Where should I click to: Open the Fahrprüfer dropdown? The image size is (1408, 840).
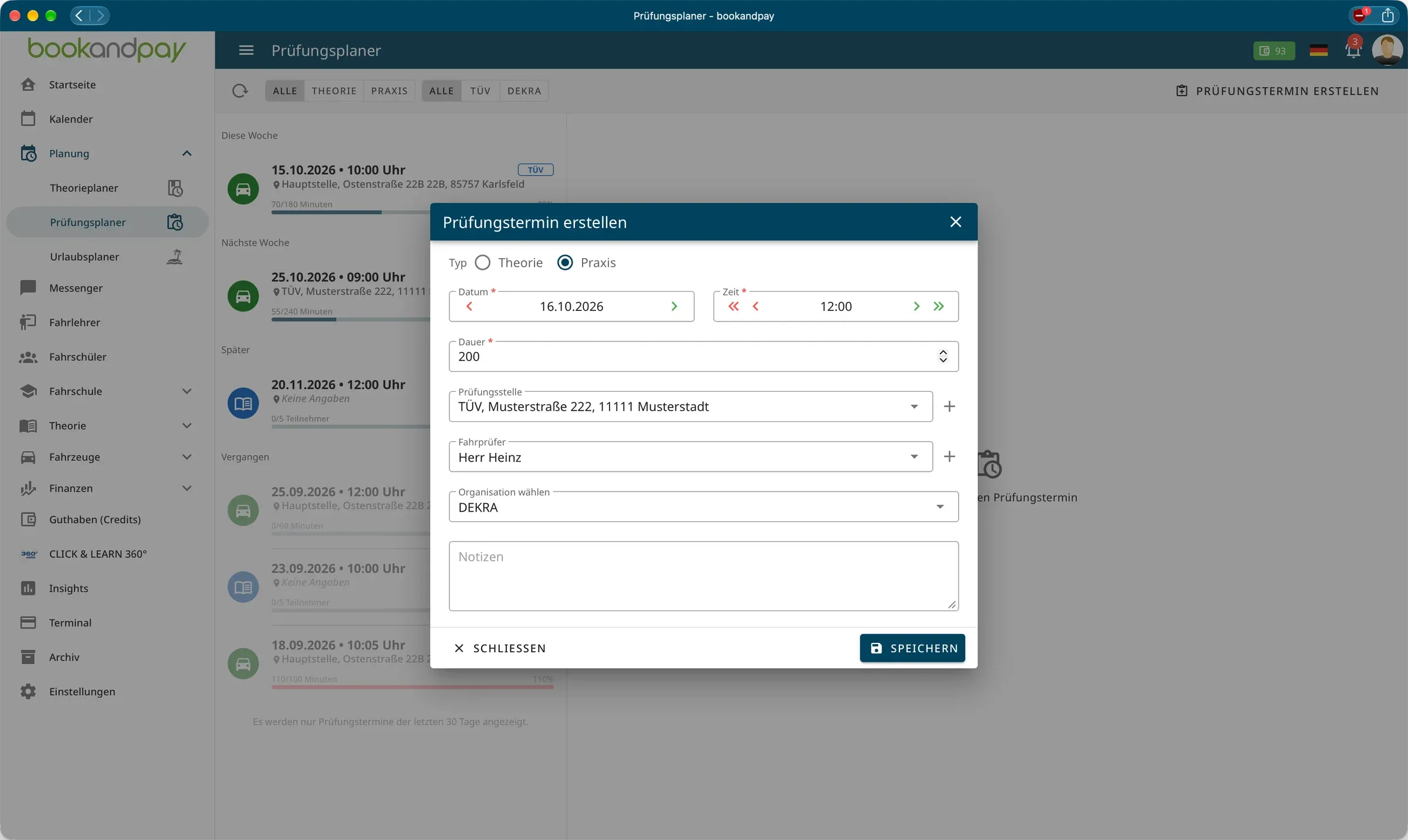(x=691, y=456)
